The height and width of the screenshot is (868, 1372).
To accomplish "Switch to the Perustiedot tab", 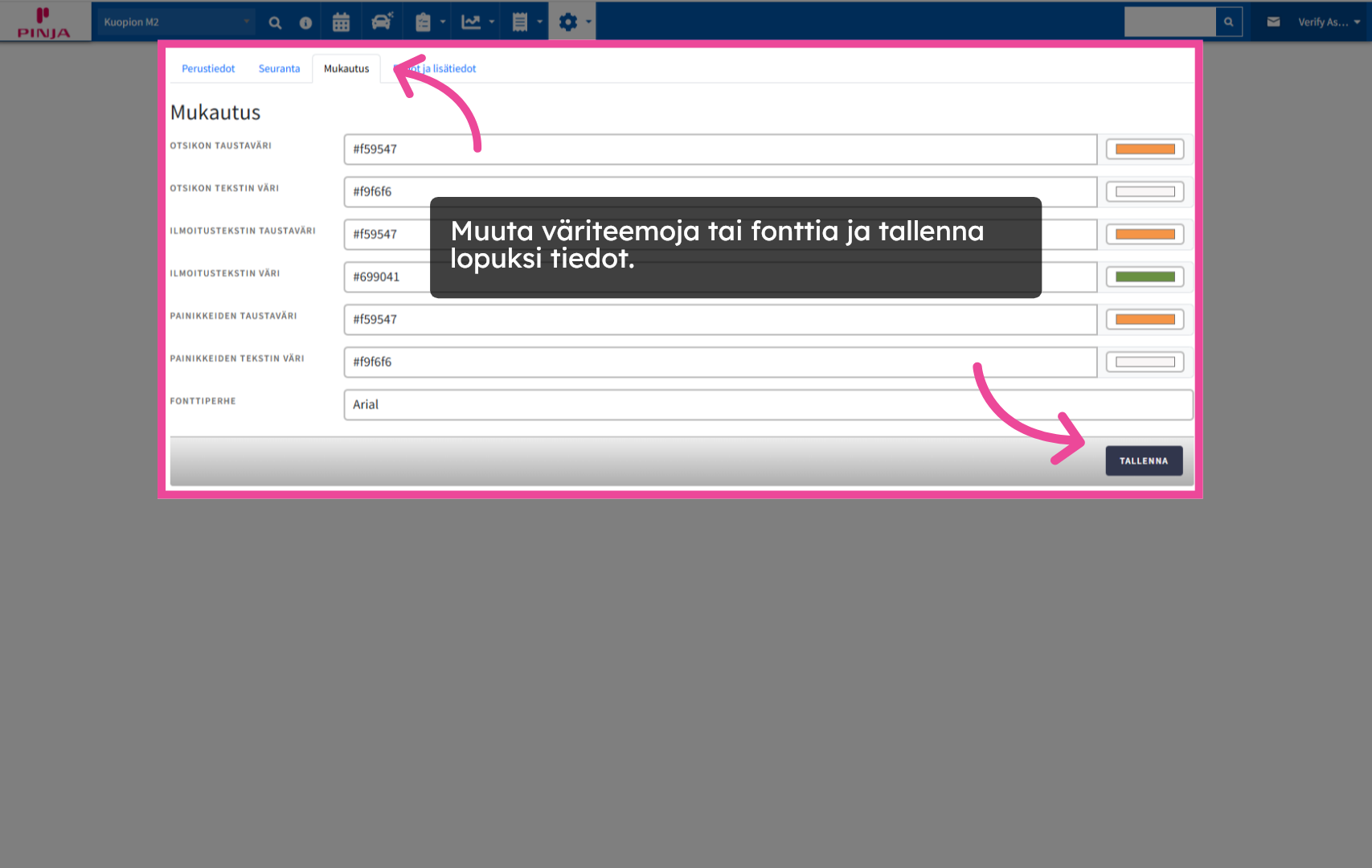I will click(208, 69).
